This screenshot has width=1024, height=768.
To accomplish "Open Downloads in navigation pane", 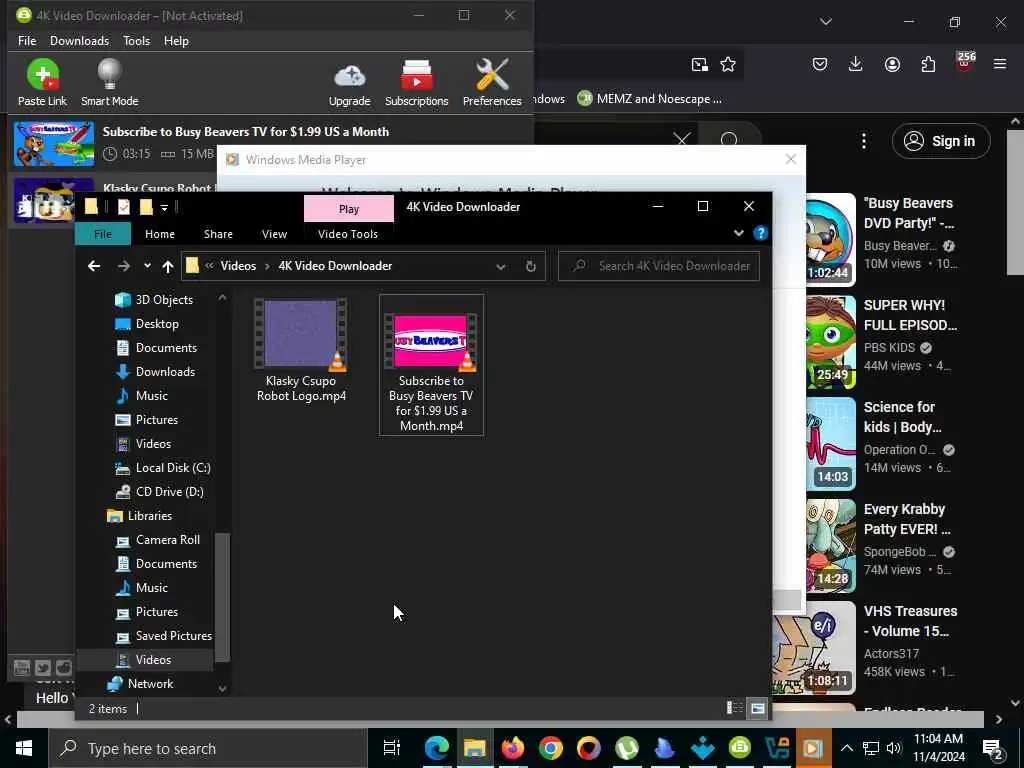I will point(155,372).
